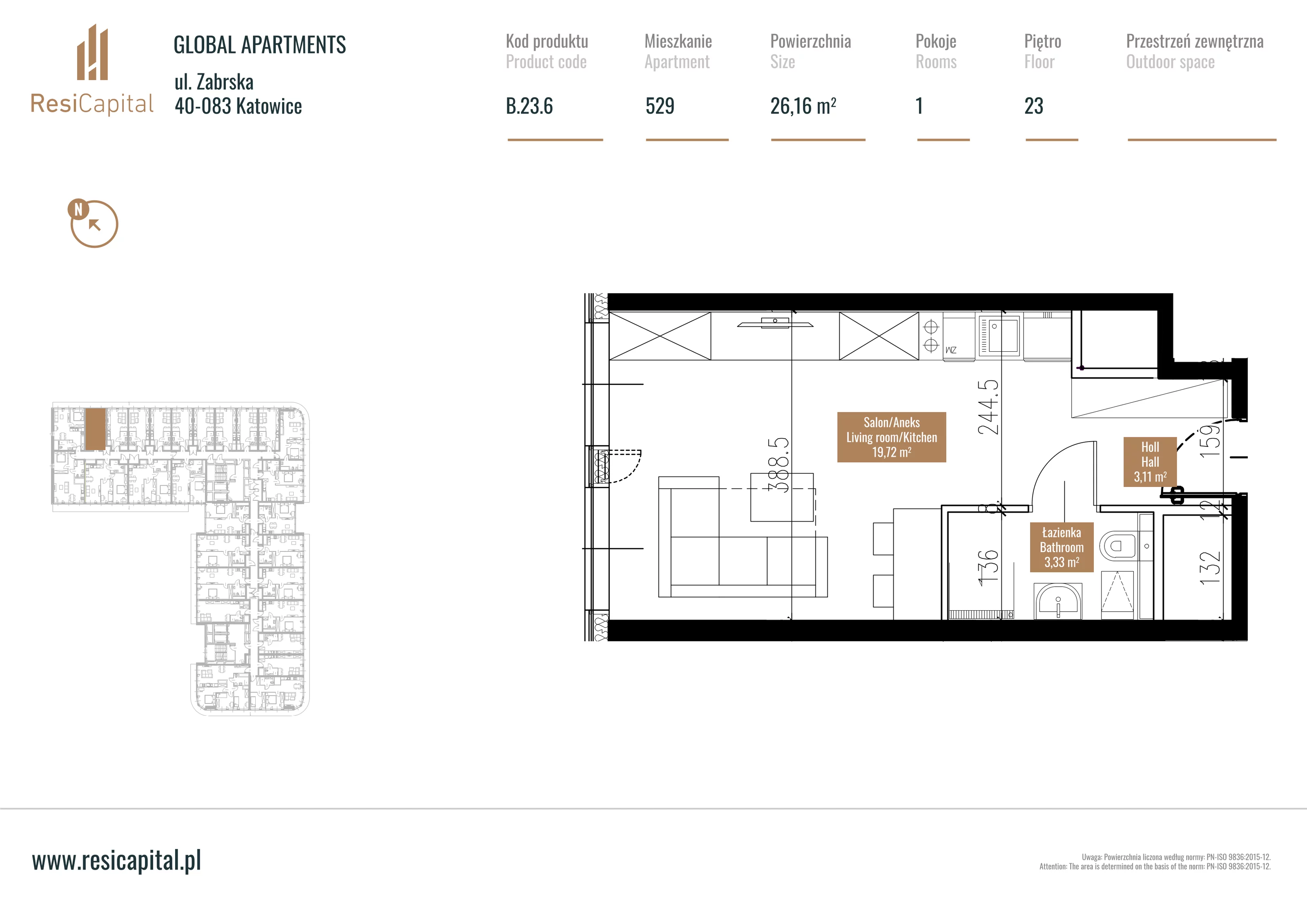Click the 'Kod produktu' heading
The height and width of the screenshot is (924, 1307).
(547, 41)
